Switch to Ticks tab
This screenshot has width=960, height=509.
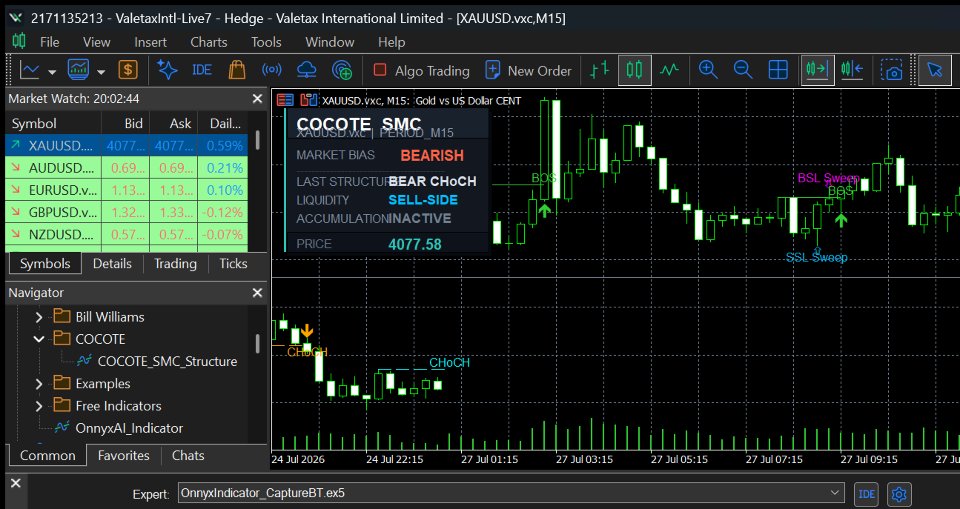233,263
